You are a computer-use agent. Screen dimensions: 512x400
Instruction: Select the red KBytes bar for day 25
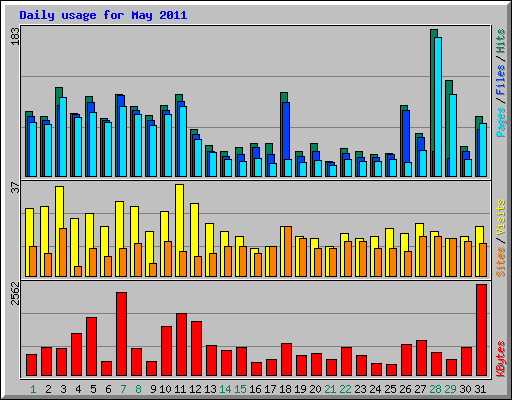[x=391, y=370]
